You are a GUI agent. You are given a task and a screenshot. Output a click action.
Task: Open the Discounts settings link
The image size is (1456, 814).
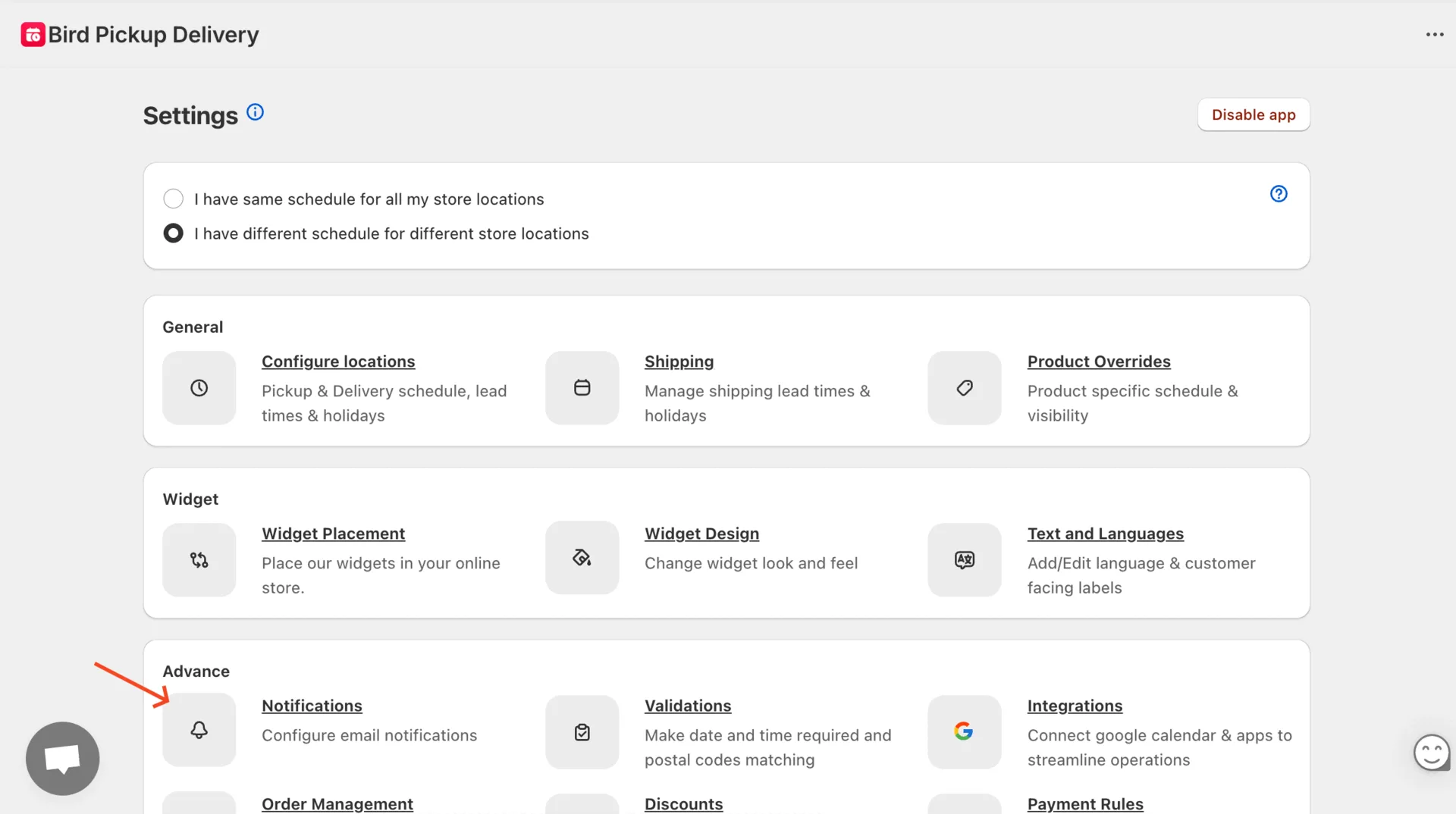pos(683,803)
